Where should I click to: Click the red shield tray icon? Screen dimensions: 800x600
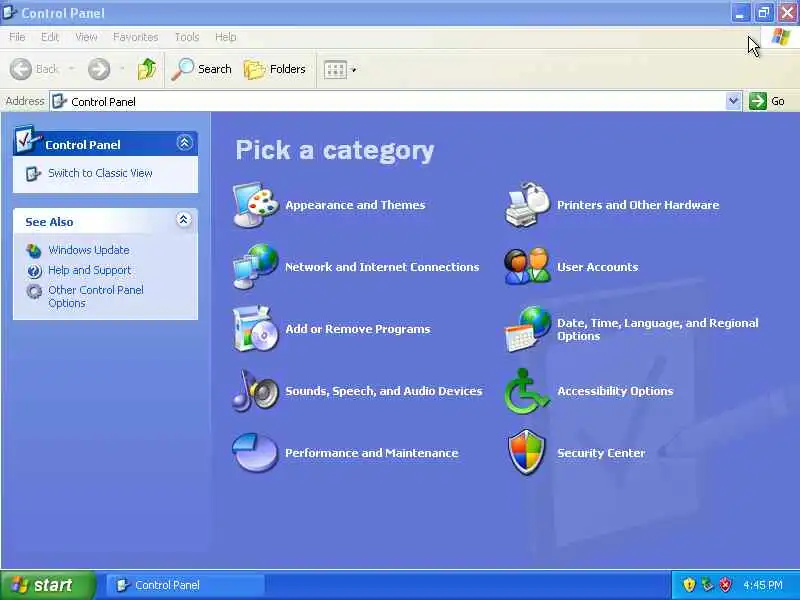tap(726, 585)
